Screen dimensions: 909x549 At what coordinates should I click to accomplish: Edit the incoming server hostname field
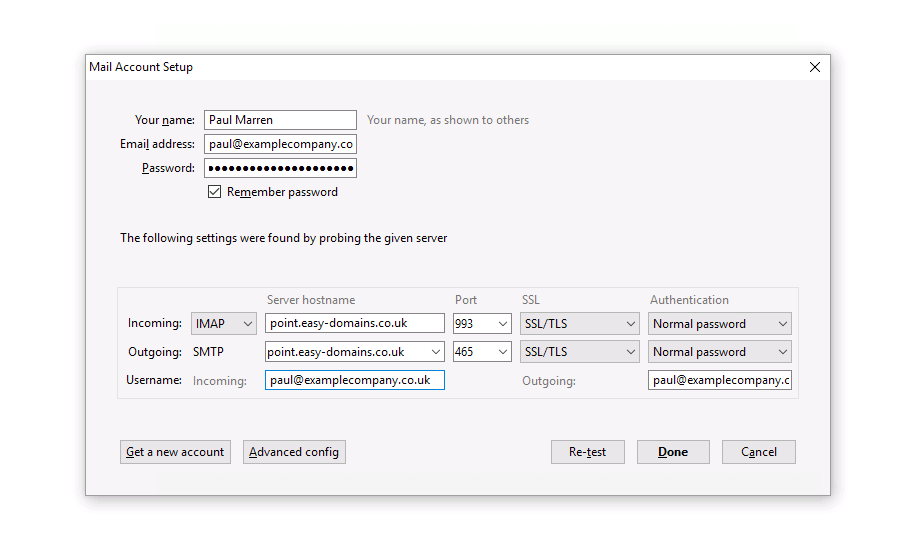pos(355,323)
